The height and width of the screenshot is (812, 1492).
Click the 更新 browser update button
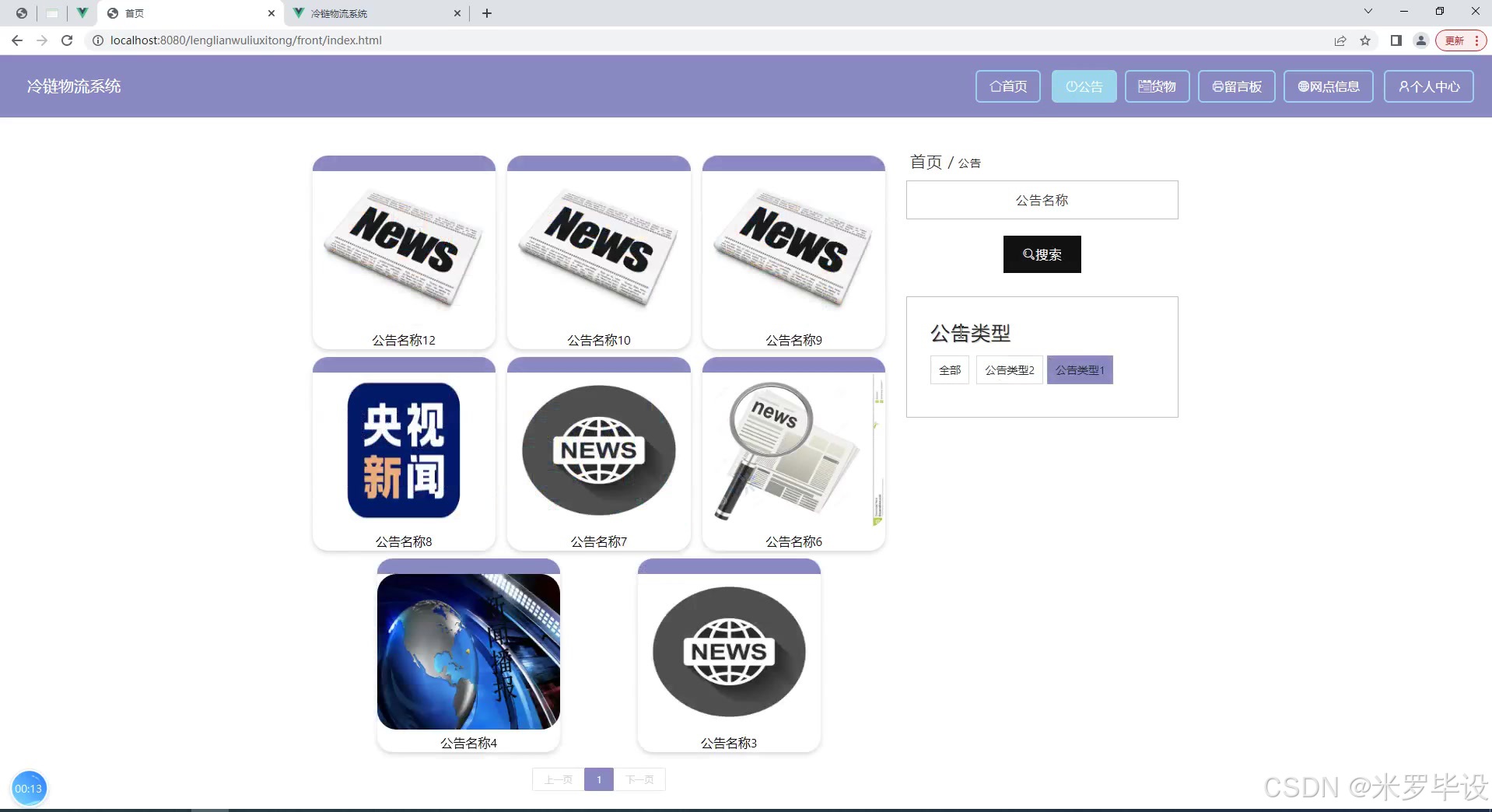click(x=1461, y=40)
